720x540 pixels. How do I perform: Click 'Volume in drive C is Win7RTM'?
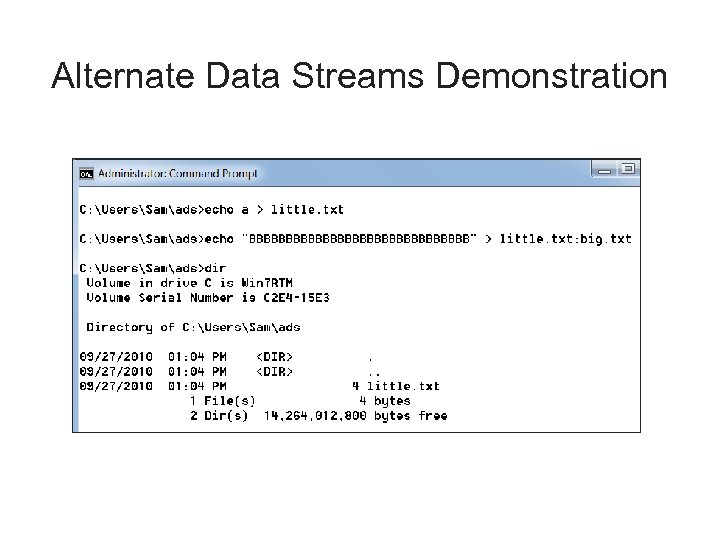tap(189, 283)
